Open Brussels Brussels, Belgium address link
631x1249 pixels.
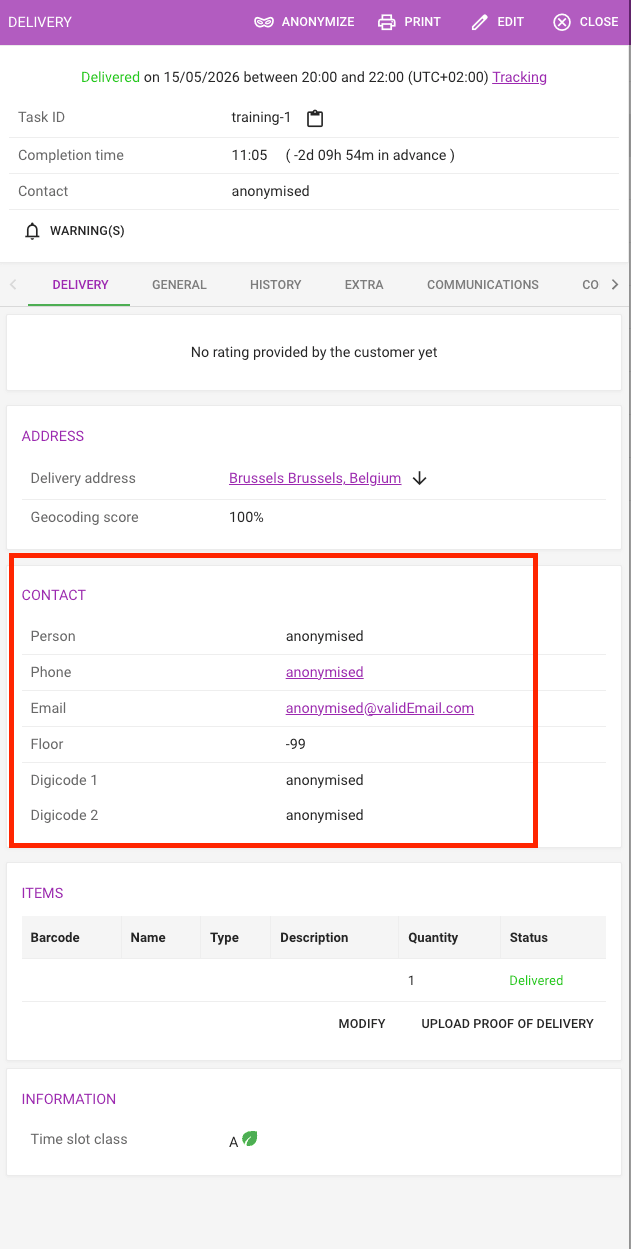tap(315, 478)
